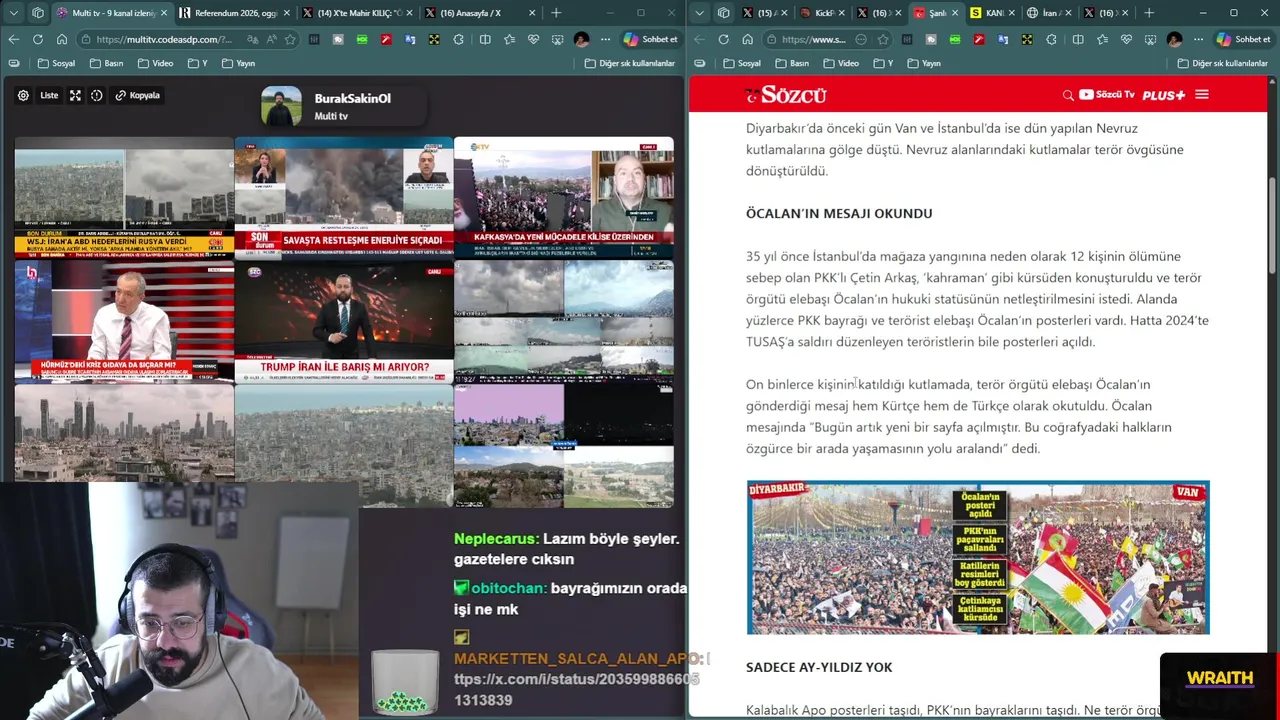Screen dimensions: 1280x720
Task: Toggle fullscreen icon in Multi tv toolbar
Action: [75, 95]
